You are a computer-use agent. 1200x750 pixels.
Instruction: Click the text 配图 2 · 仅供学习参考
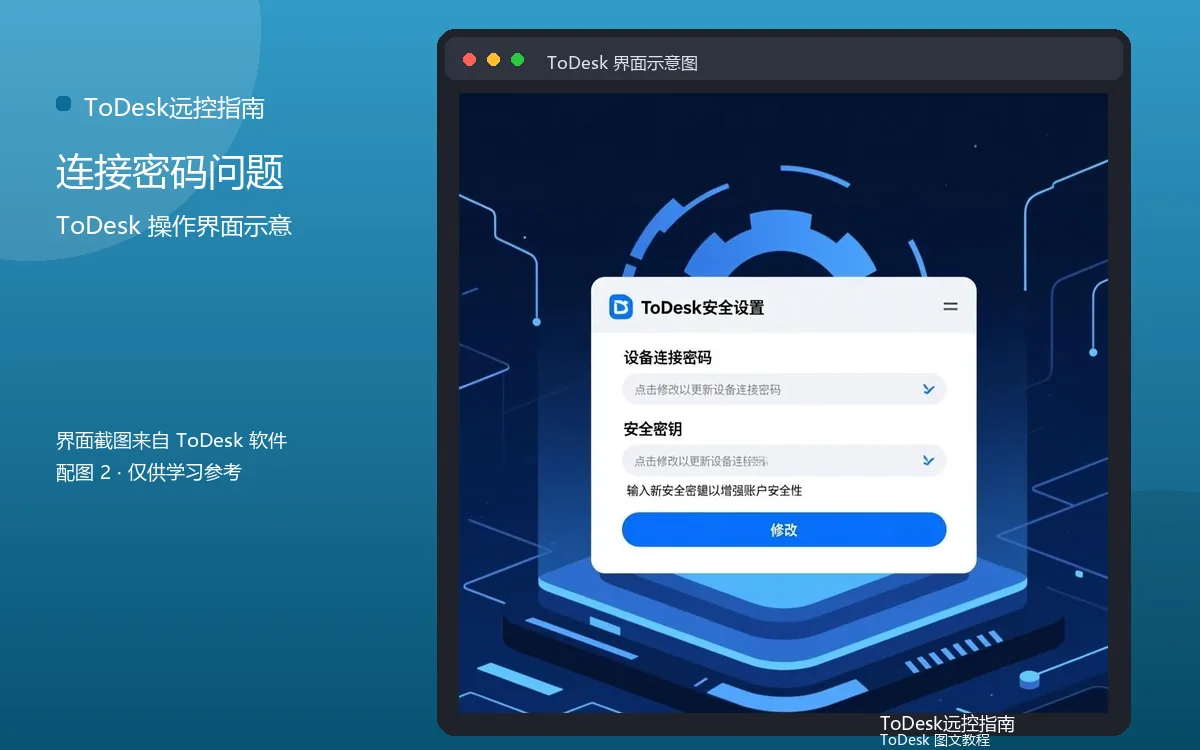[148, 472]
